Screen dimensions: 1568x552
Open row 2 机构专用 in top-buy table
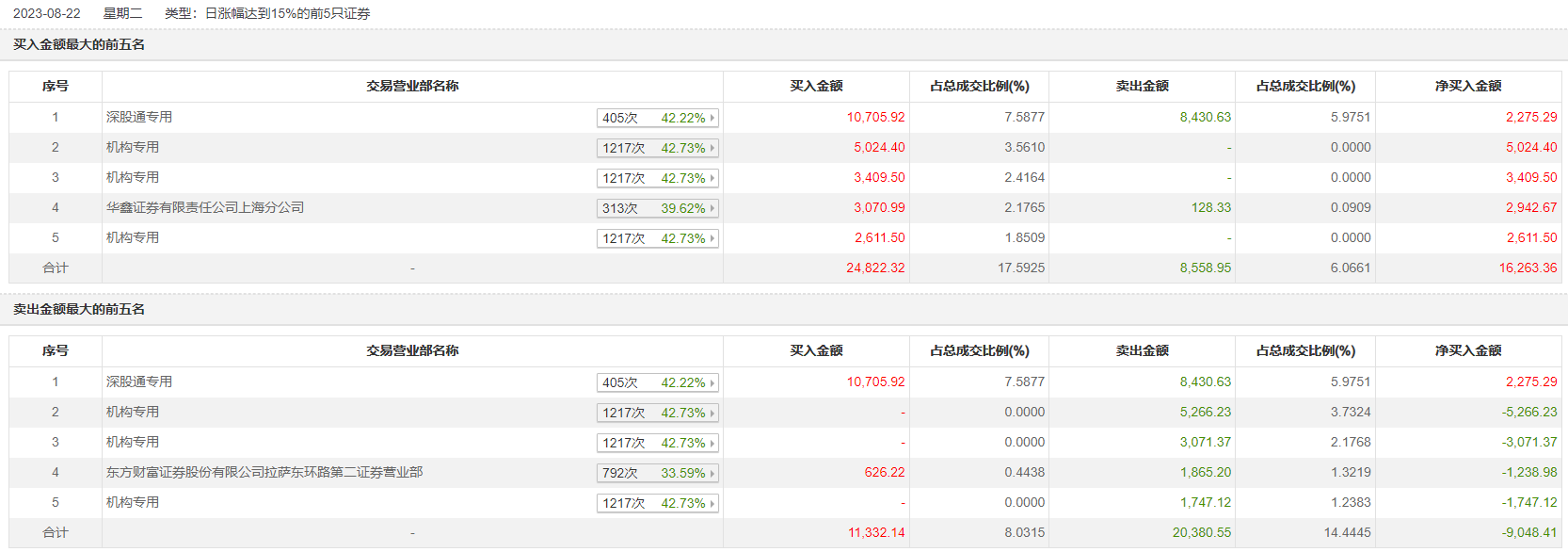[133, 147]
